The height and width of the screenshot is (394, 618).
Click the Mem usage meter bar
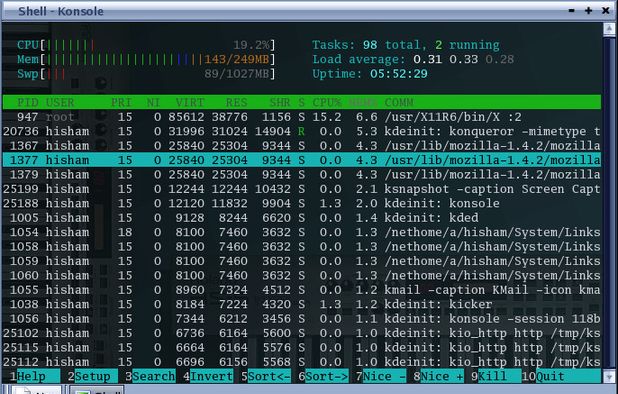point(146,59)
